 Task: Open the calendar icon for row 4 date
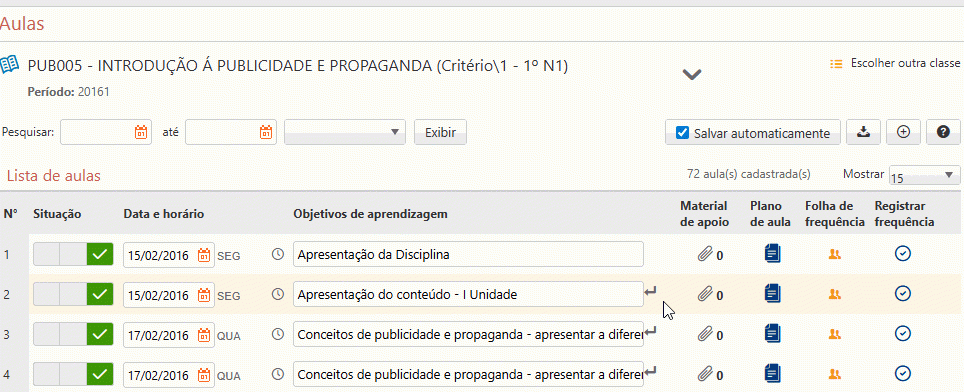coord(204,374)
